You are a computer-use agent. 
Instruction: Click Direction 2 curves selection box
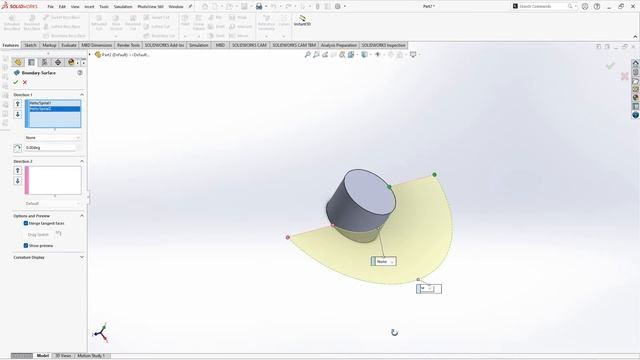[53, 180]
